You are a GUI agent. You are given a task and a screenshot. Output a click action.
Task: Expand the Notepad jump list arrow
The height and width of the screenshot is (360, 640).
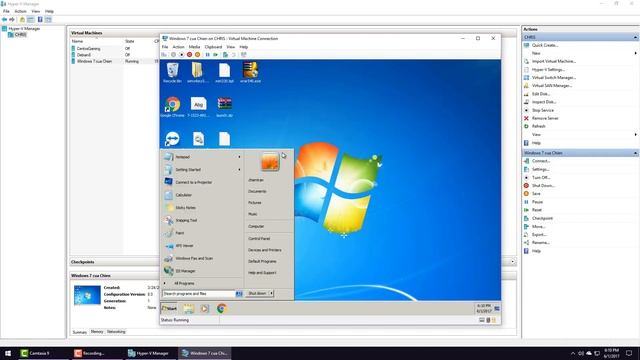click(239, 157)
